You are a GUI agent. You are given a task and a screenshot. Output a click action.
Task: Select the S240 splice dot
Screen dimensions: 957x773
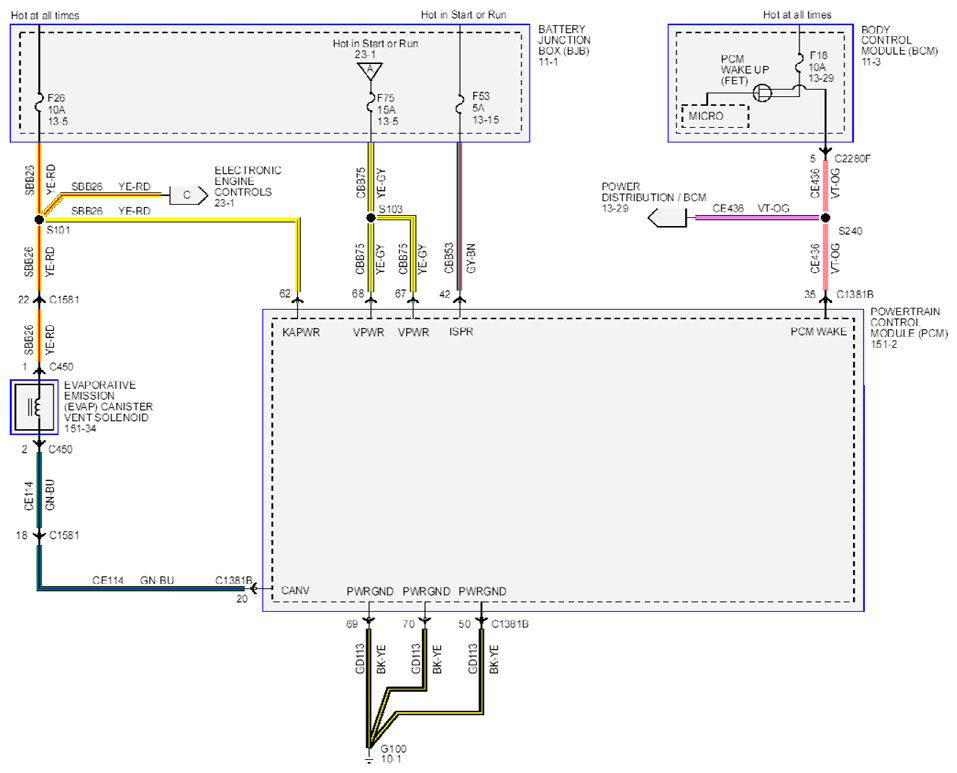pyautogui.click(x=825, y=218)
